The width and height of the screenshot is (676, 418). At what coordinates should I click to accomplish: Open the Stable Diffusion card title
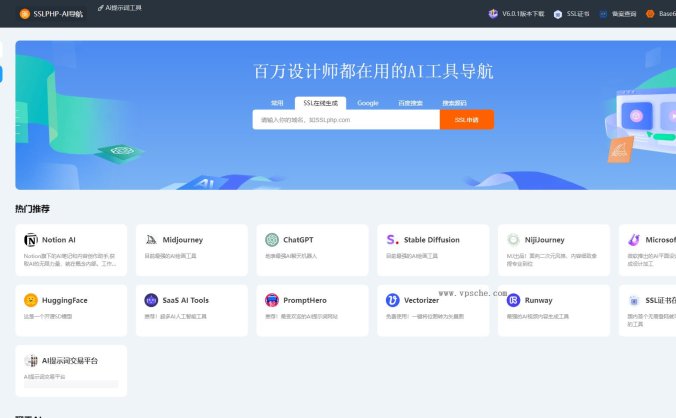[x=432, y=240]
